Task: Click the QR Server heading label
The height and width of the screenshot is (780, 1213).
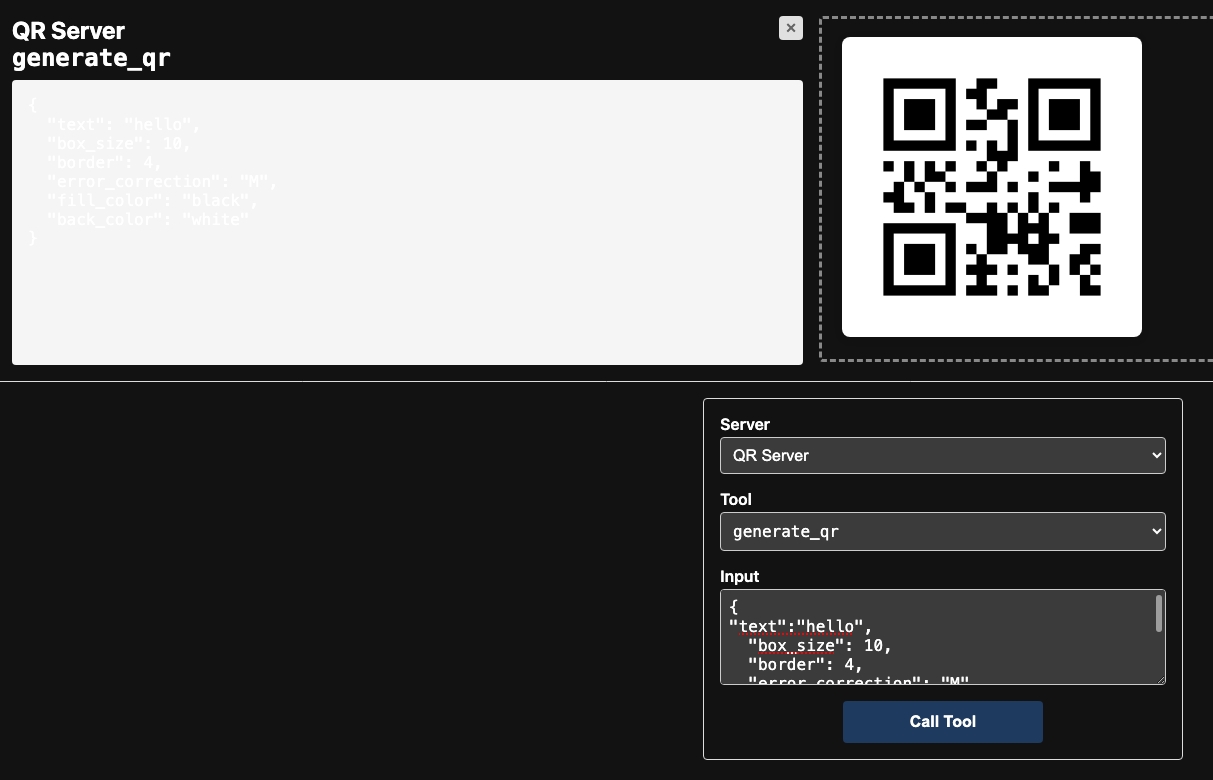Action: pyautogui.click(x=68, y=31)
